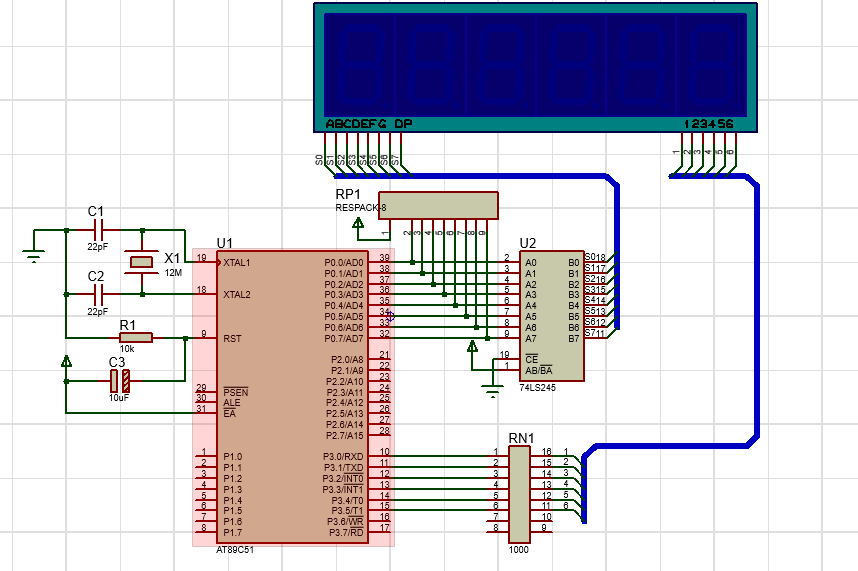Click the P1.0 pin label
This screenshot has height=571, width=858.
[233, 457]
